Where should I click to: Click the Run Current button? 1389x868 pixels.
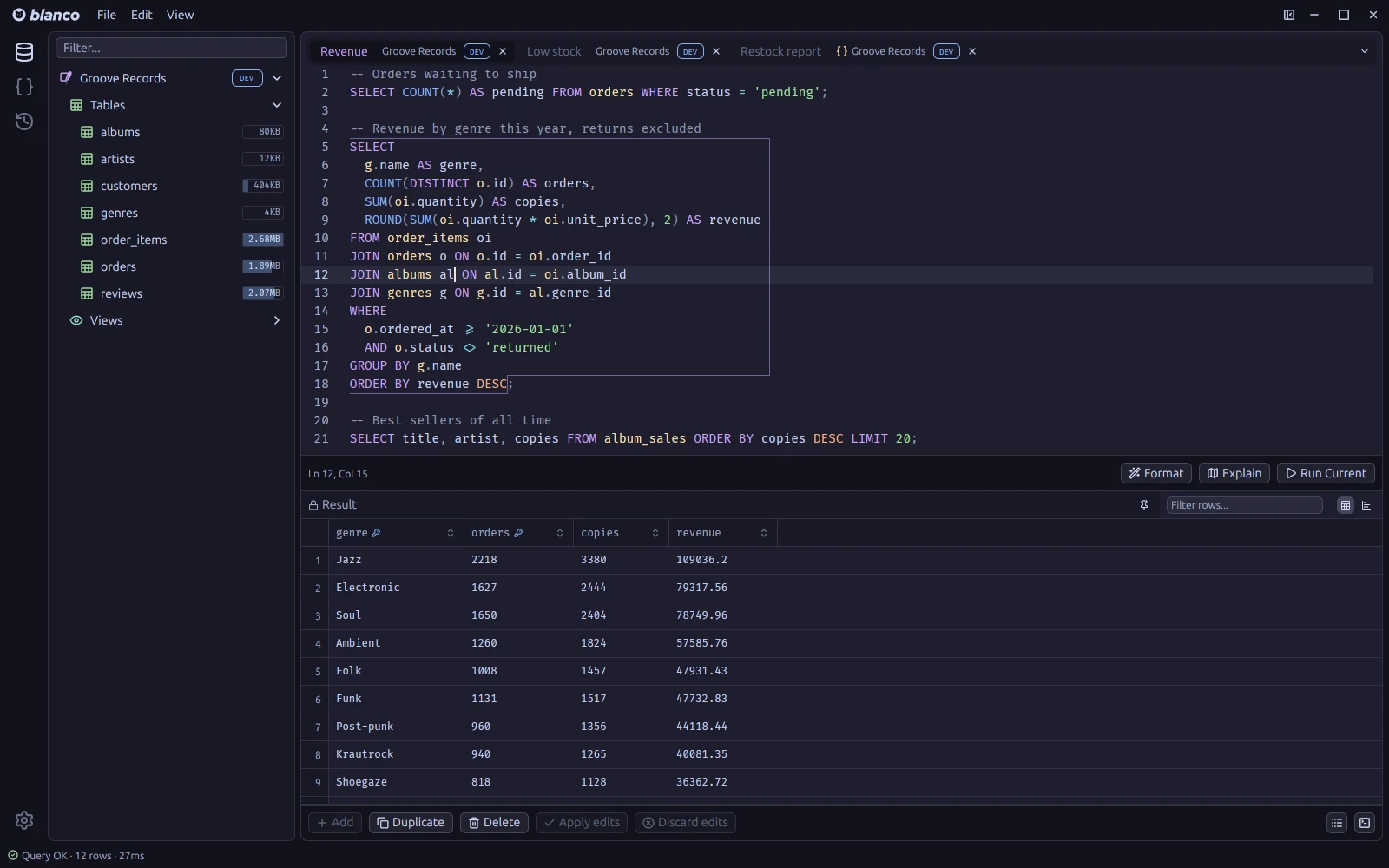pyautogui.click(x=1326, y=473)
